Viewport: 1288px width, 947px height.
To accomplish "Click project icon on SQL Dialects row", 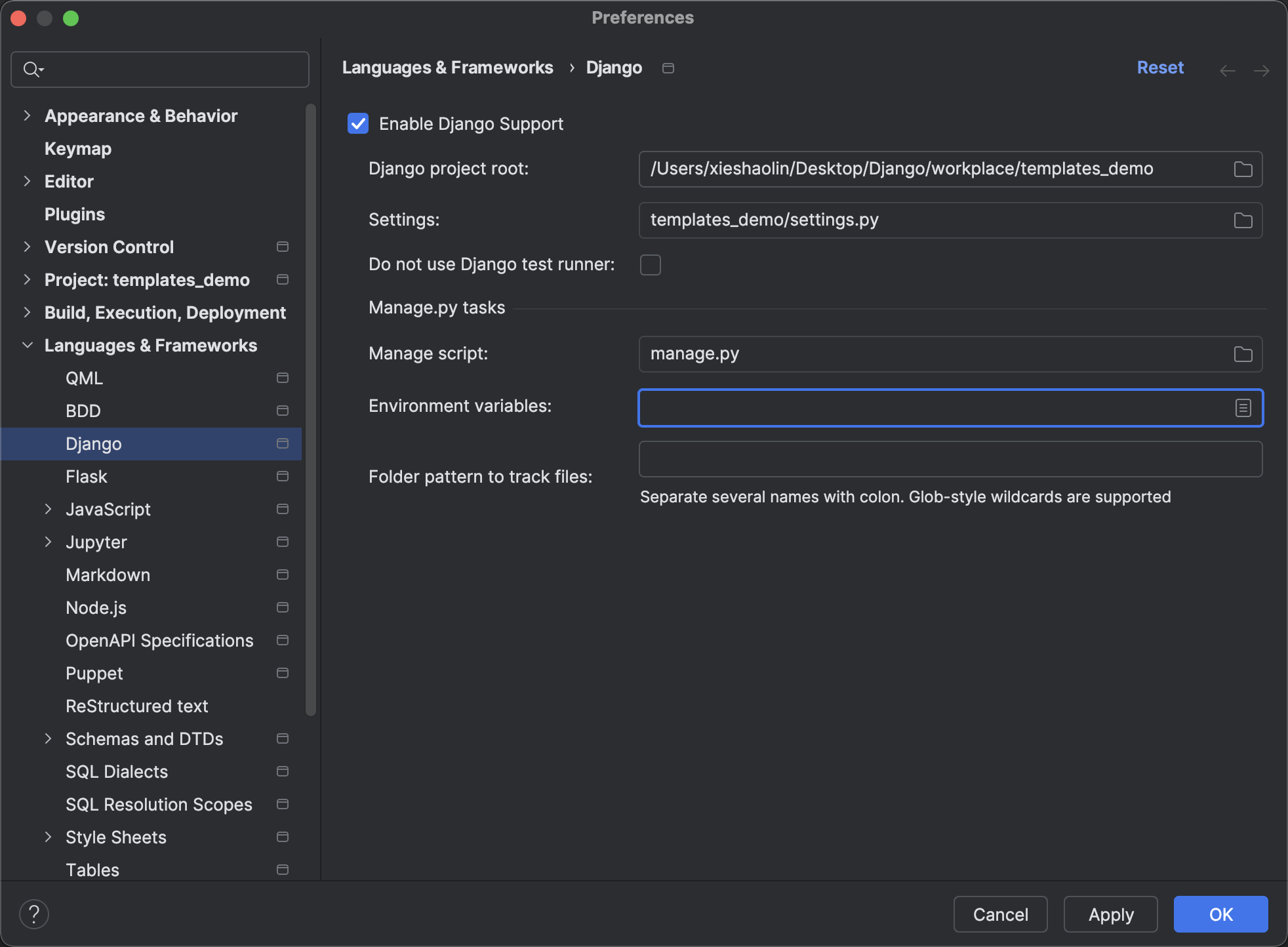I will click(283, 771).
